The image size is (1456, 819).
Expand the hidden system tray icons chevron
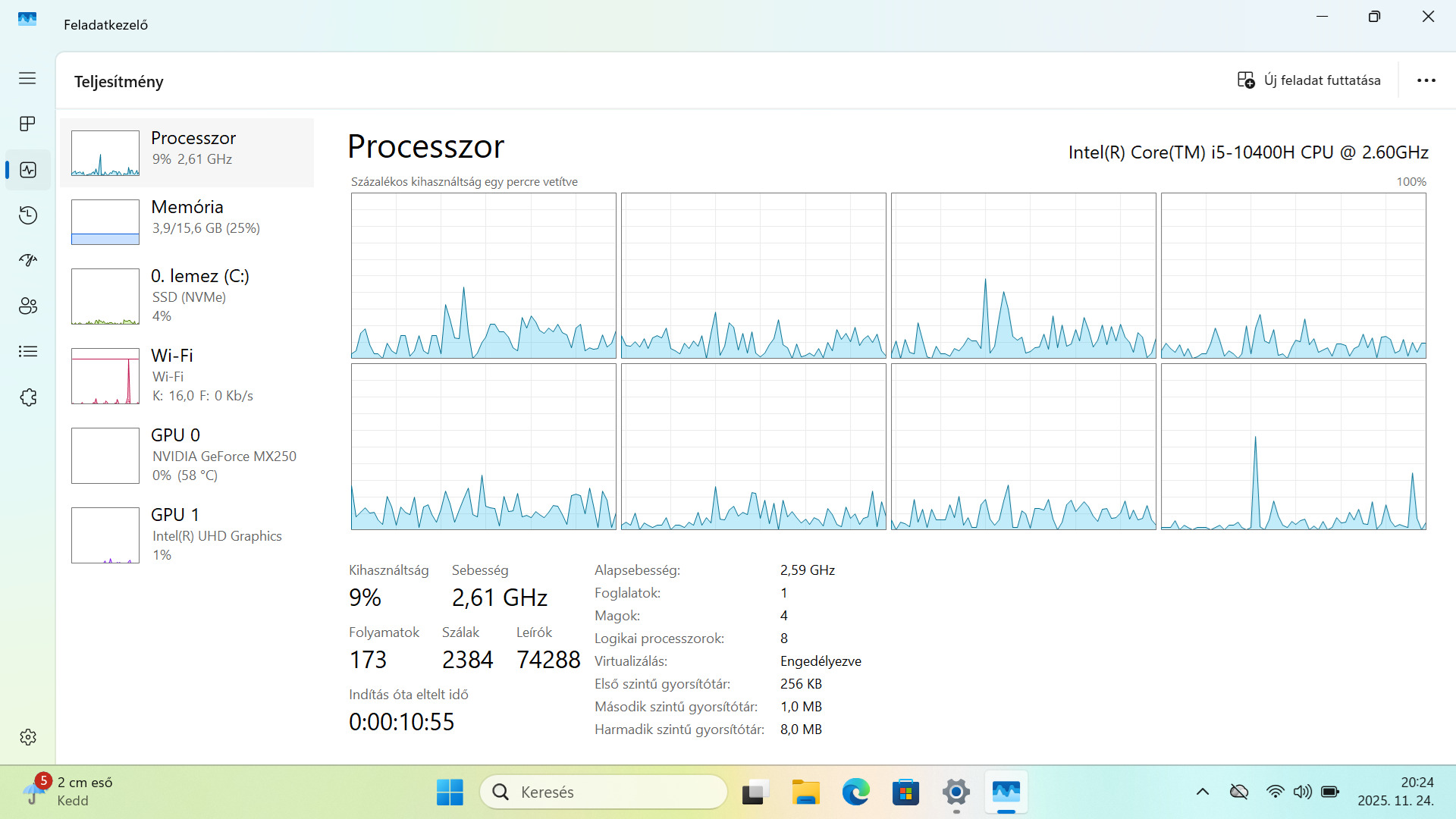coord(1202,792)
